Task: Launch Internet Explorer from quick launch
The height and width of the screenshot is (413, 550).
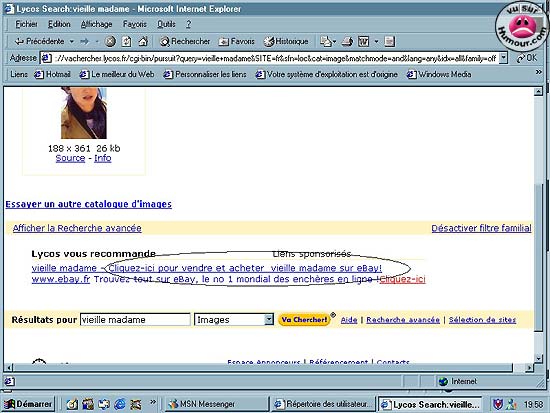Action: pos(120,404)
